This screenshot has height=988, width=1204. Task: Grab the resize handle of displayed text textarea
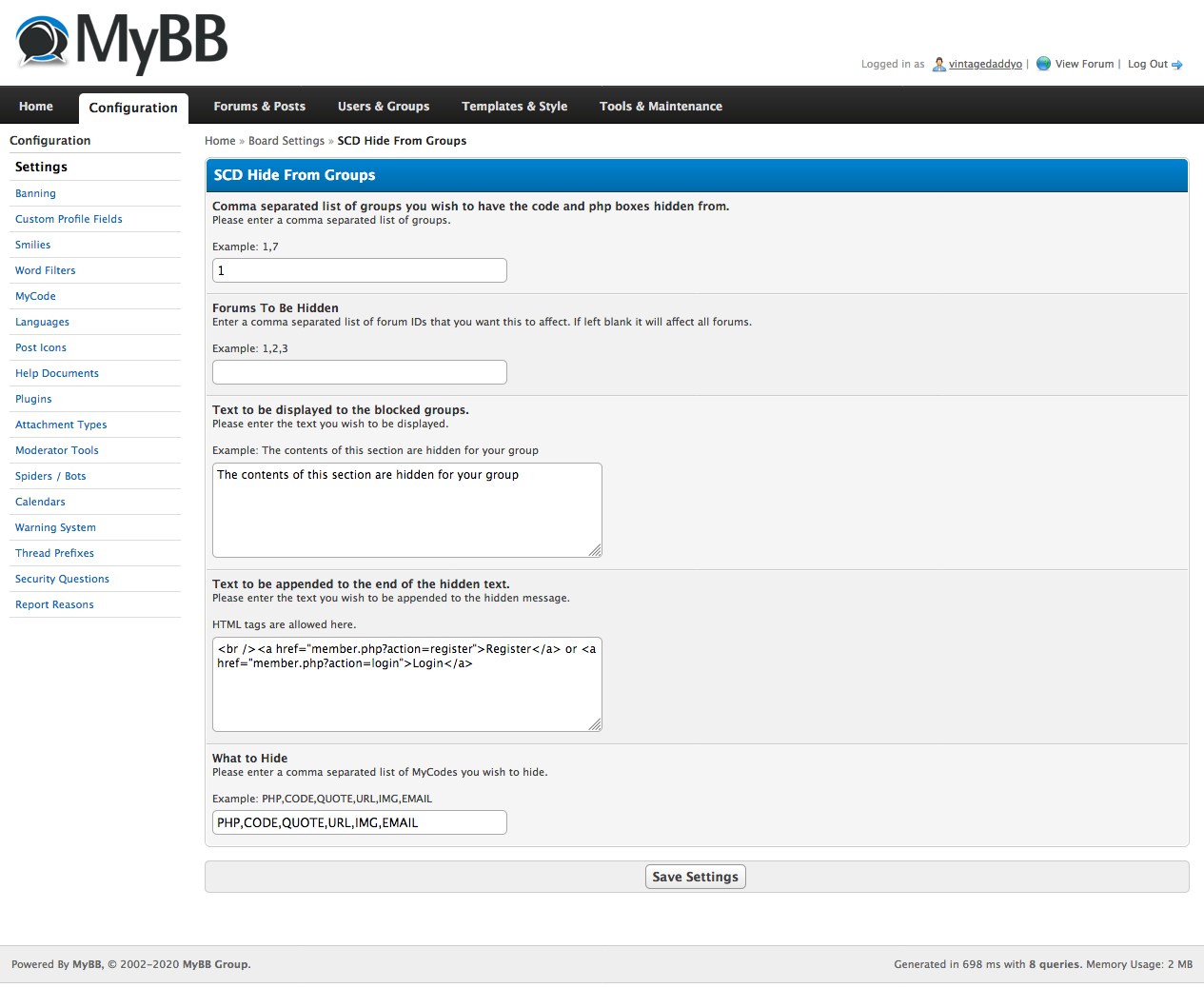(x=595, y=550)
